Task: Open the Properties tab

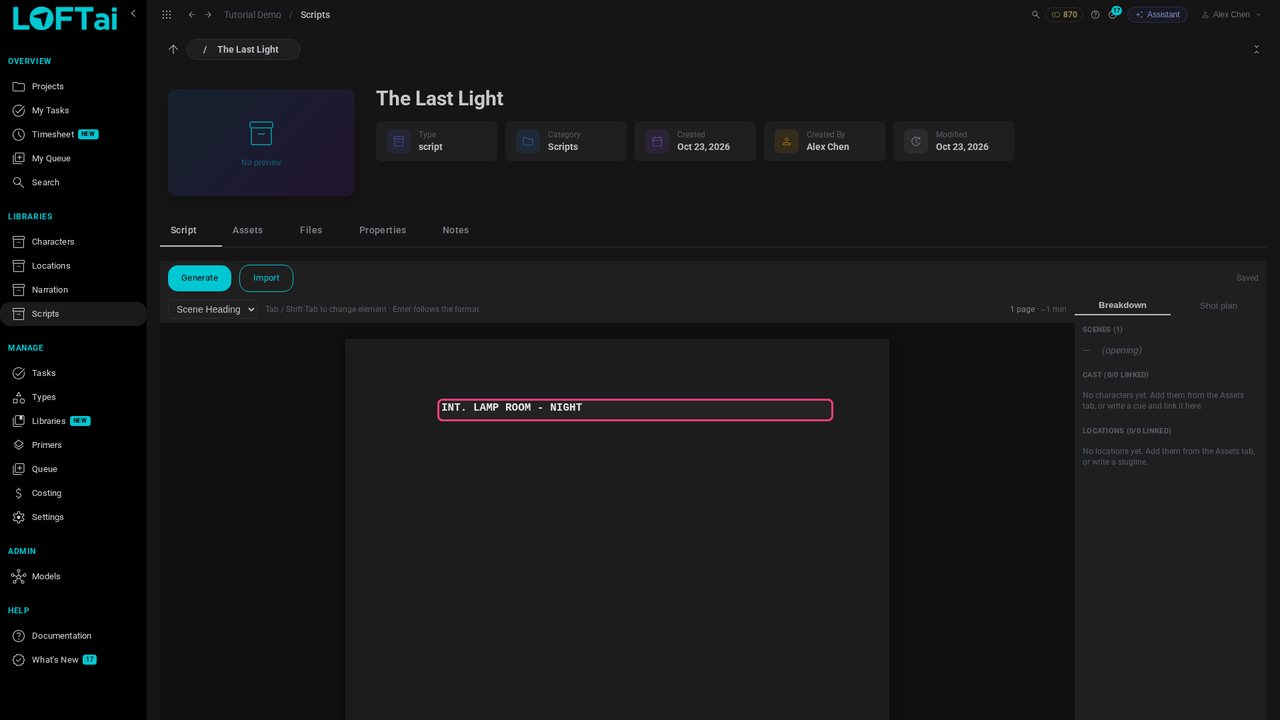Action: [x=383, y=230]
